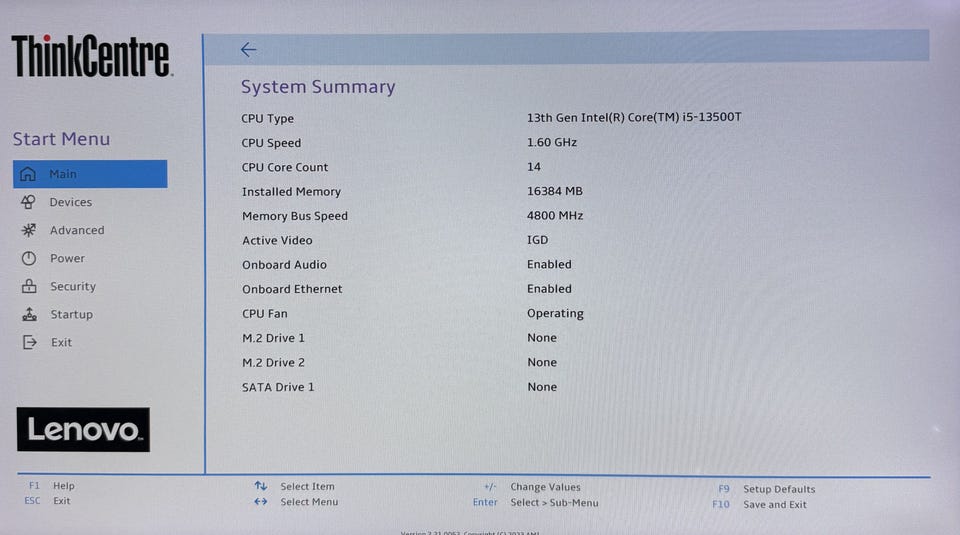Click the ThinkCentre logo
Screen dimensions: 960x535
click(x=92, y=56)
